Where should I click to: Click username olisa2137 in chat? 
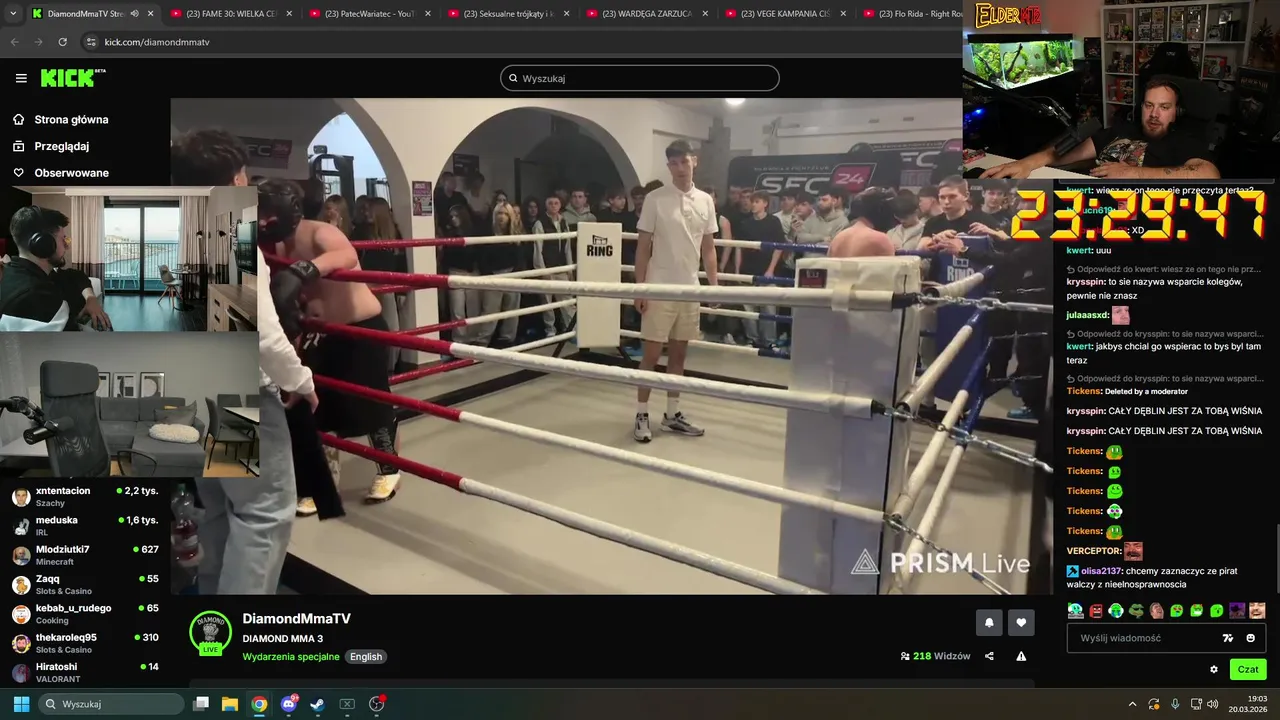(1102, 571)
